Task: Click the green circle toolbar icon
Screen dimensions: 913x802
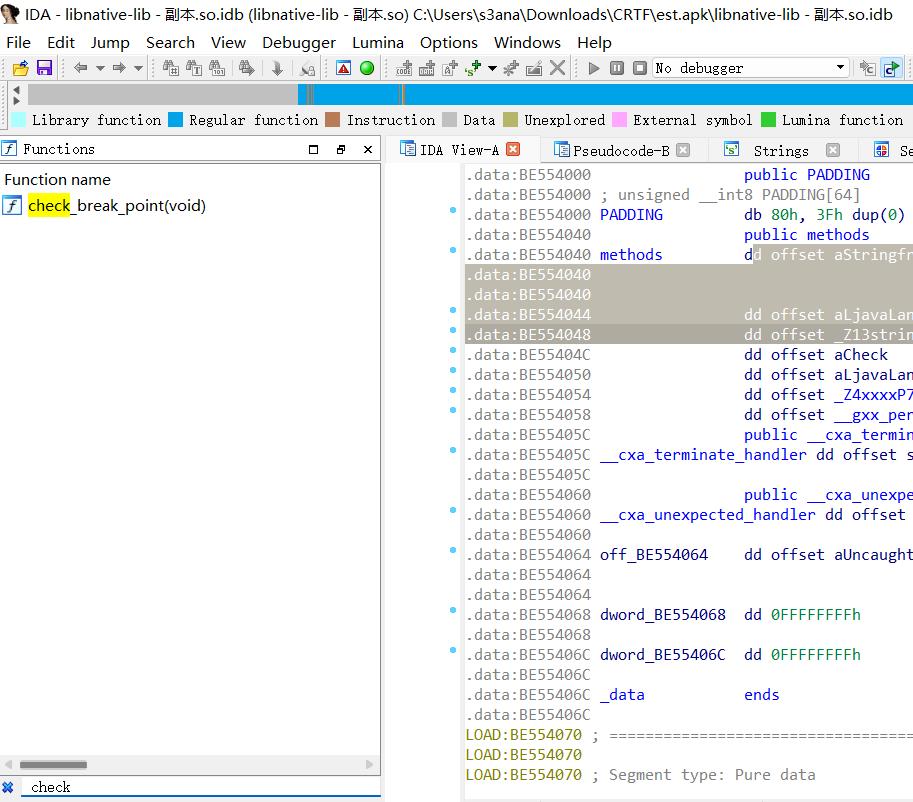Action: 367,68
